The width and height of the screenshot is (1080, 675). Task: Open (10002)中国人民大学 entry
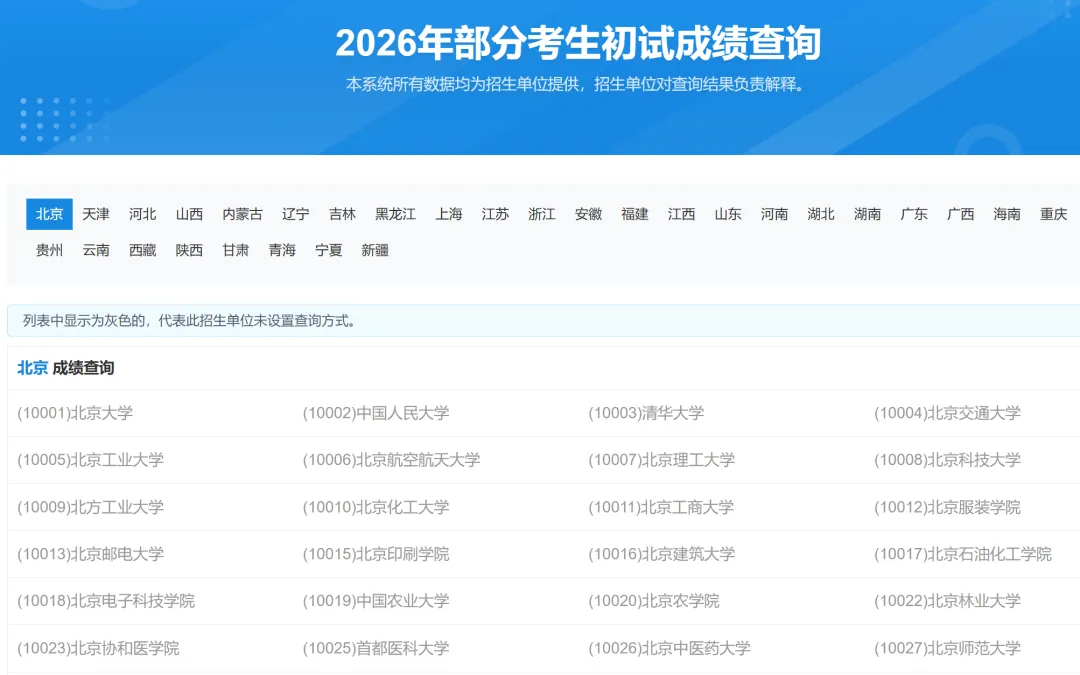[376, 413]
